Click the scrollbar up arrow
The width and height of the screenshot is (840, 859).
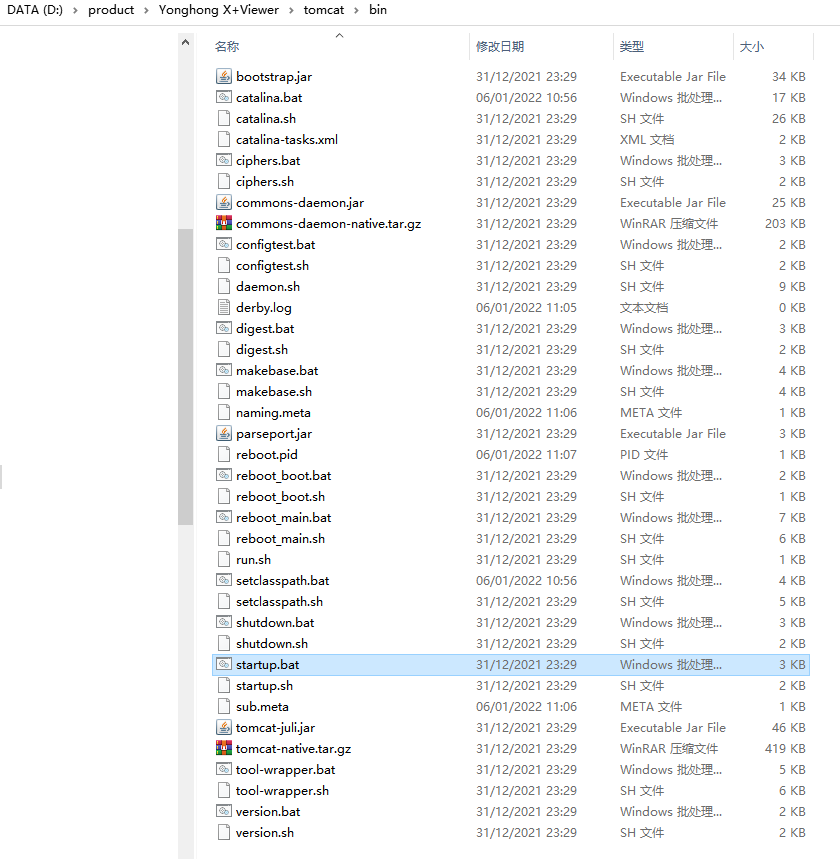click(185, 42)
